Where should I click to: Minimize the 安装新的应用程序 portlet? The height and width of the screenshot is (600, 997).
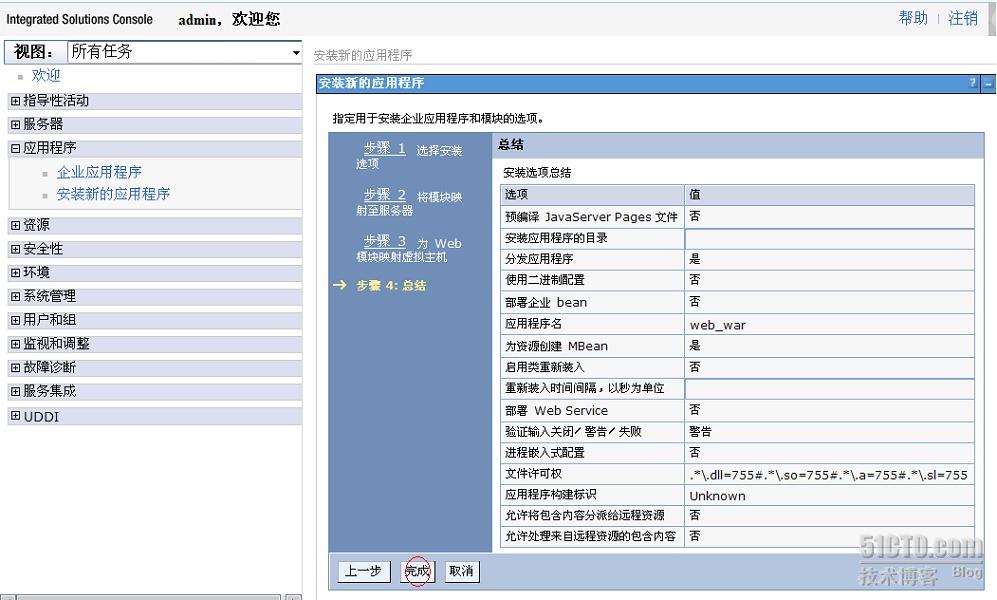(987, 84)
